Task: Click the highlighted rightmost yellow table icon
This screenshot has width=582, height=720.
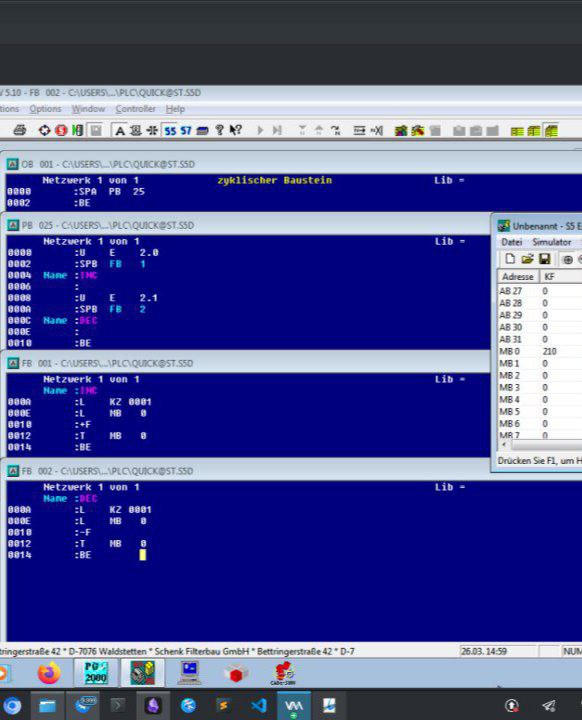Action: 551,130
